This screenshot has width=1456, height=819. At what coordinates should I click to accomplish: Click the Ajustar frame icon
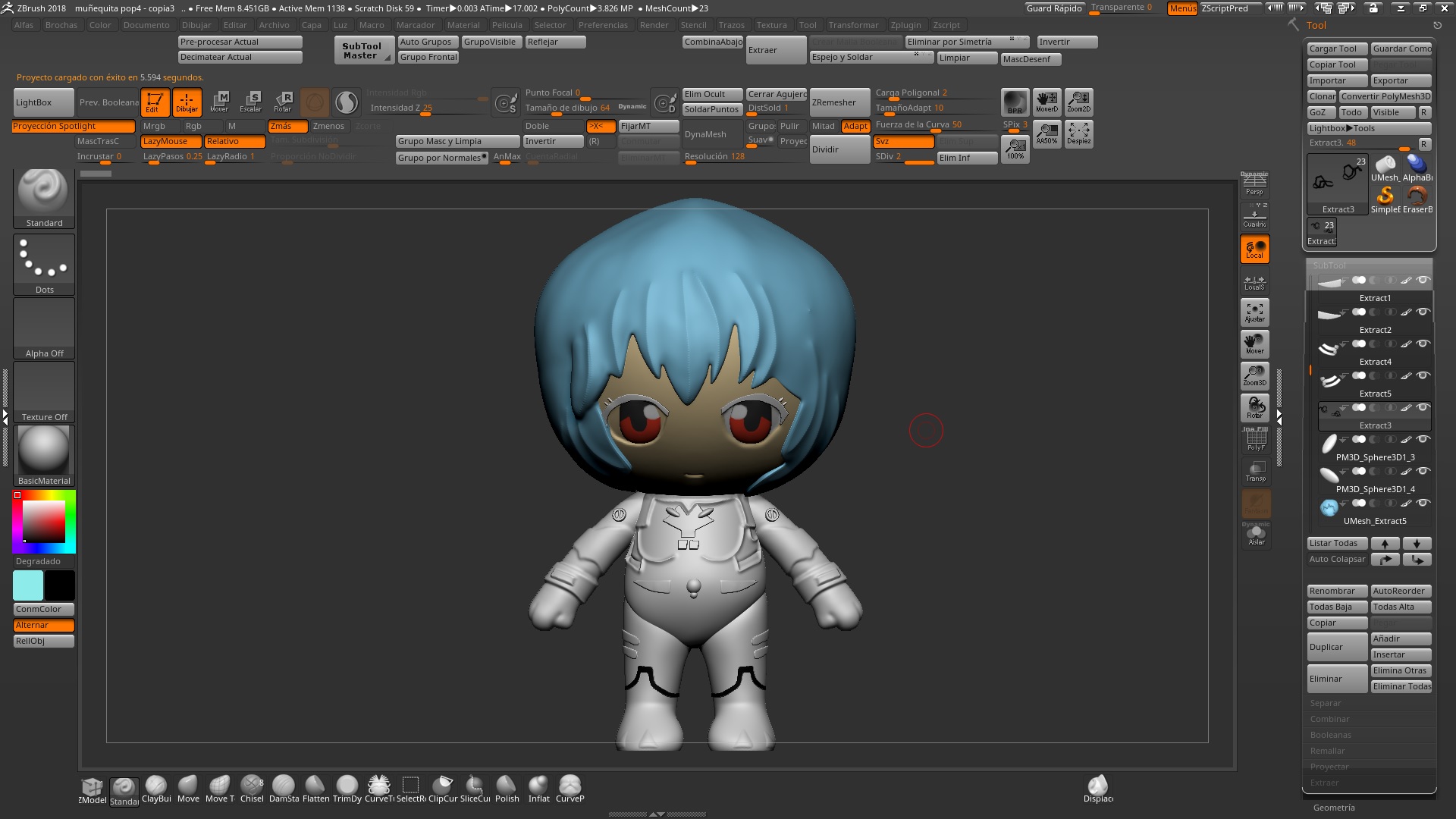point(1255,312)
